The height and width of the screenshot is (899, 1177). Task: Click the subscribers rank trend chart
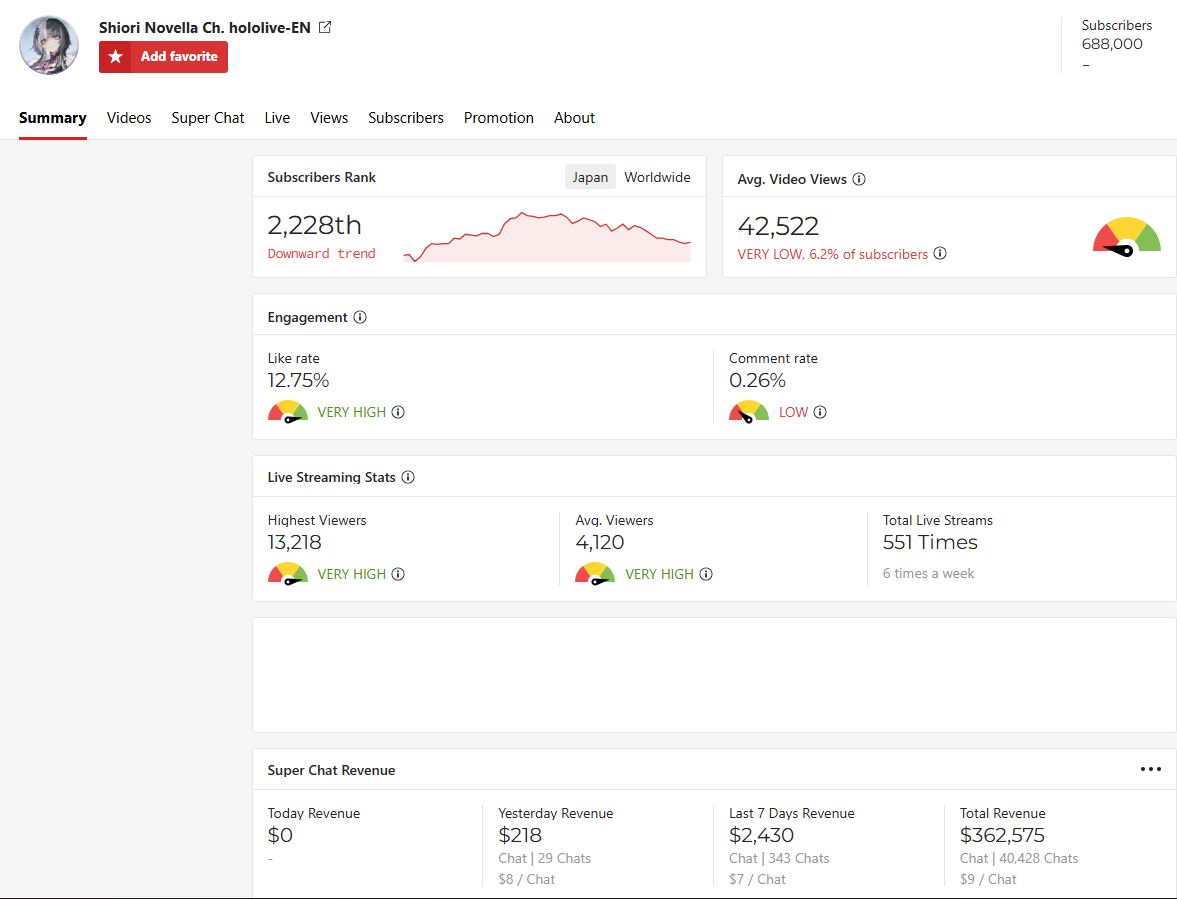[546, 237]
